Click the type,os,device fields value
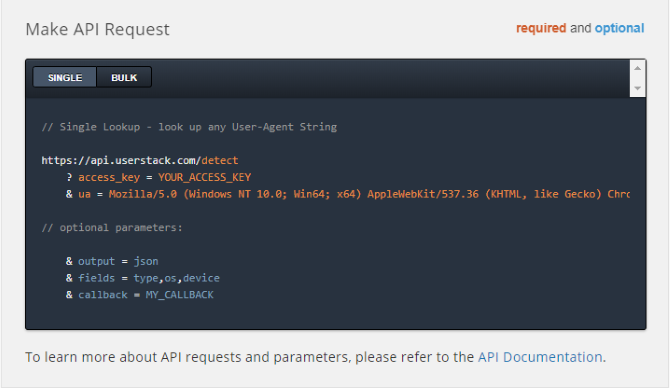Viewport: 670px width, 388px height. pyautogui.click(x=176, y=278)
